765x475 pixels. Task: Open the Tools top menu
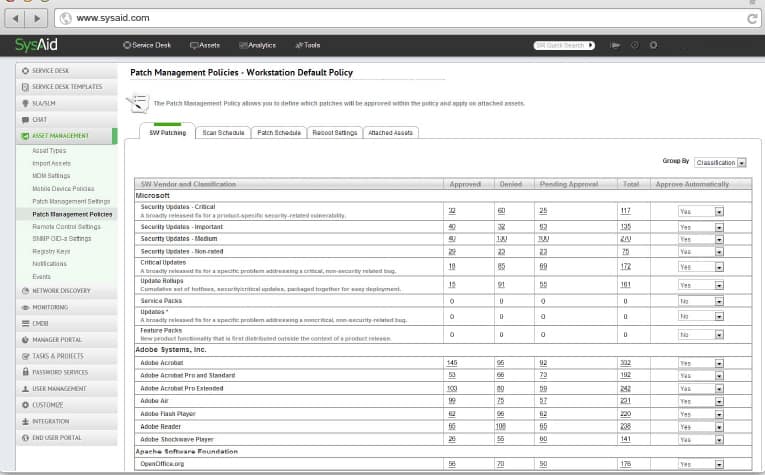click(x=308, y=45)
